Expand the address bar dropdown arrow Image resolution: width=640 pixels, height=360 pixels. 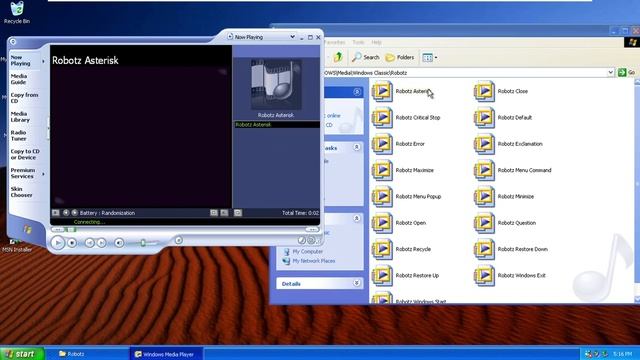610,73
